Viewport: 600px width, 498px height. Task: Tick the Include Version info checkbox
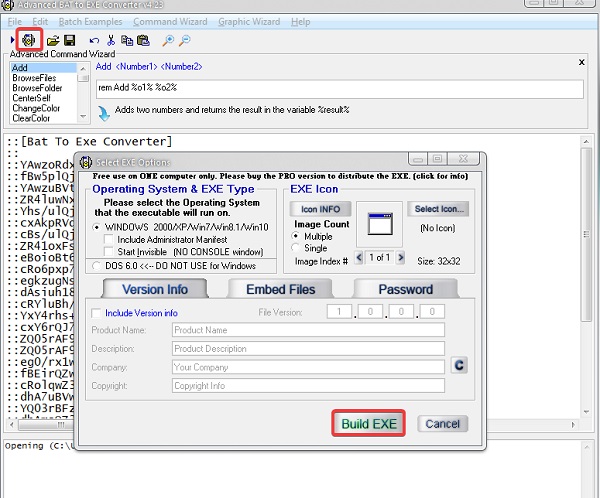(96, 313)
